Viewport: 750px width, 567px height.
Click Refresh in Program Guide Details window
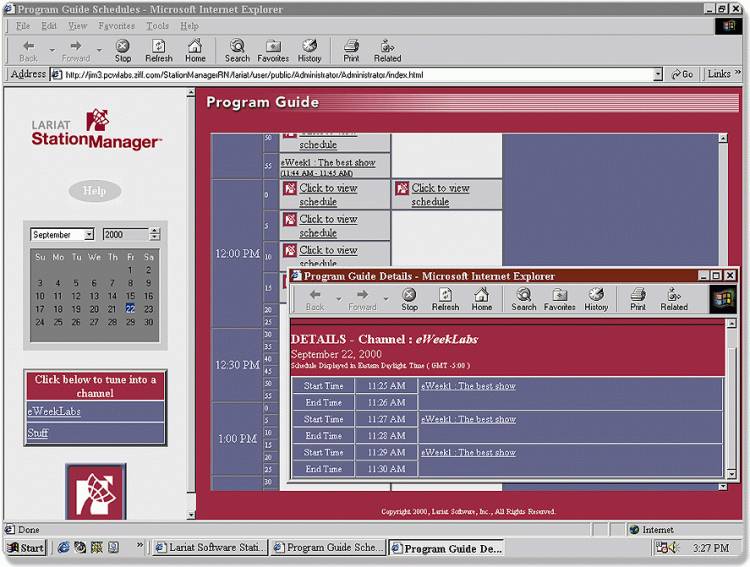click(445, 300)
